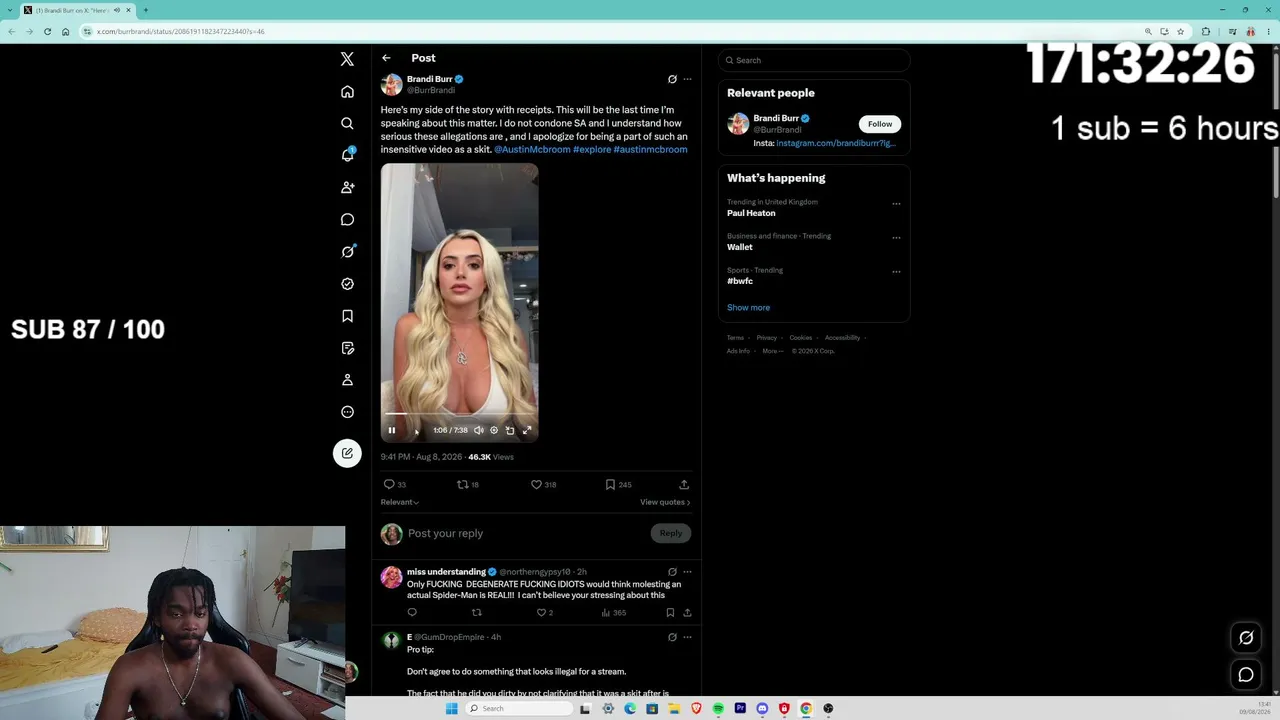Viewport: 1280px width, 720px height.
Task: Seek on the video progress bar
Action: point(459,414)
